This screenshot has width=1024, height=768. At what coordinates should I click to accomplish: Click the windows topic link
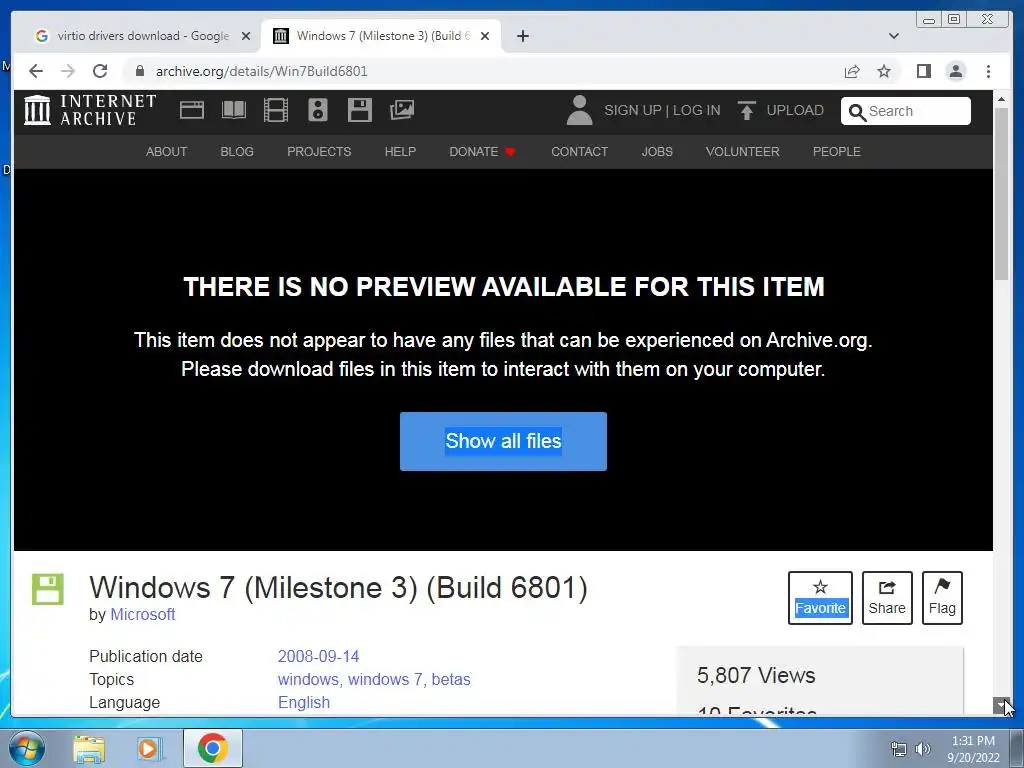point(308,679)
